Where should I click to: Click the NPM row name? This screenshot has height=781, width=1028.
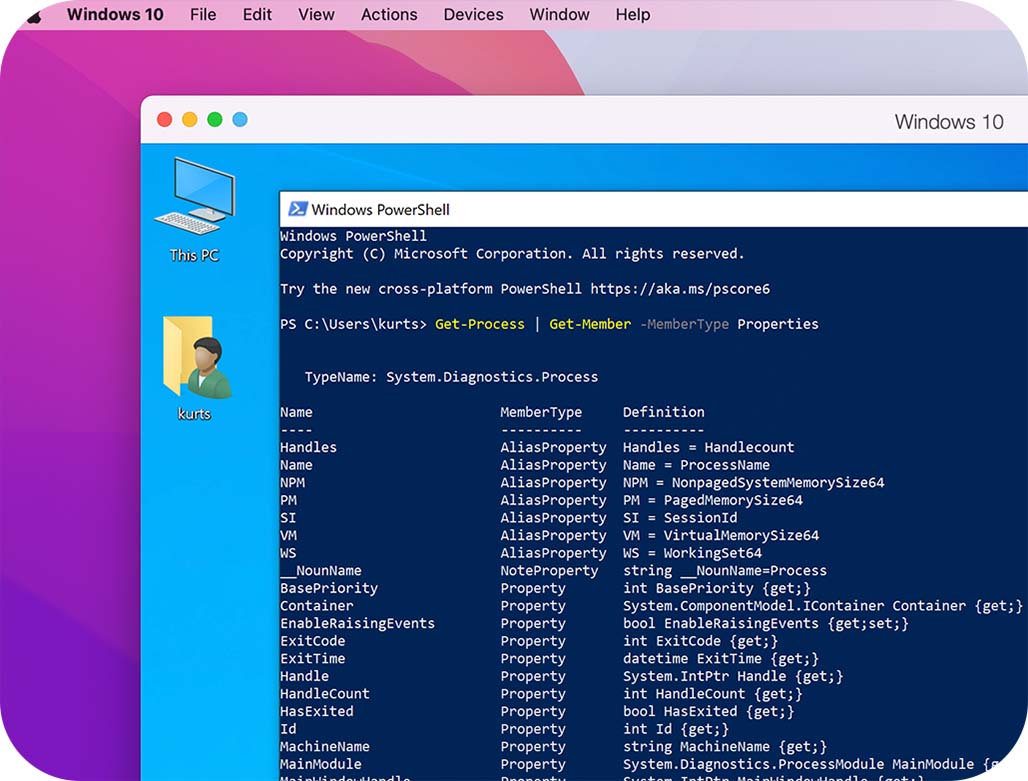[292, 483]
